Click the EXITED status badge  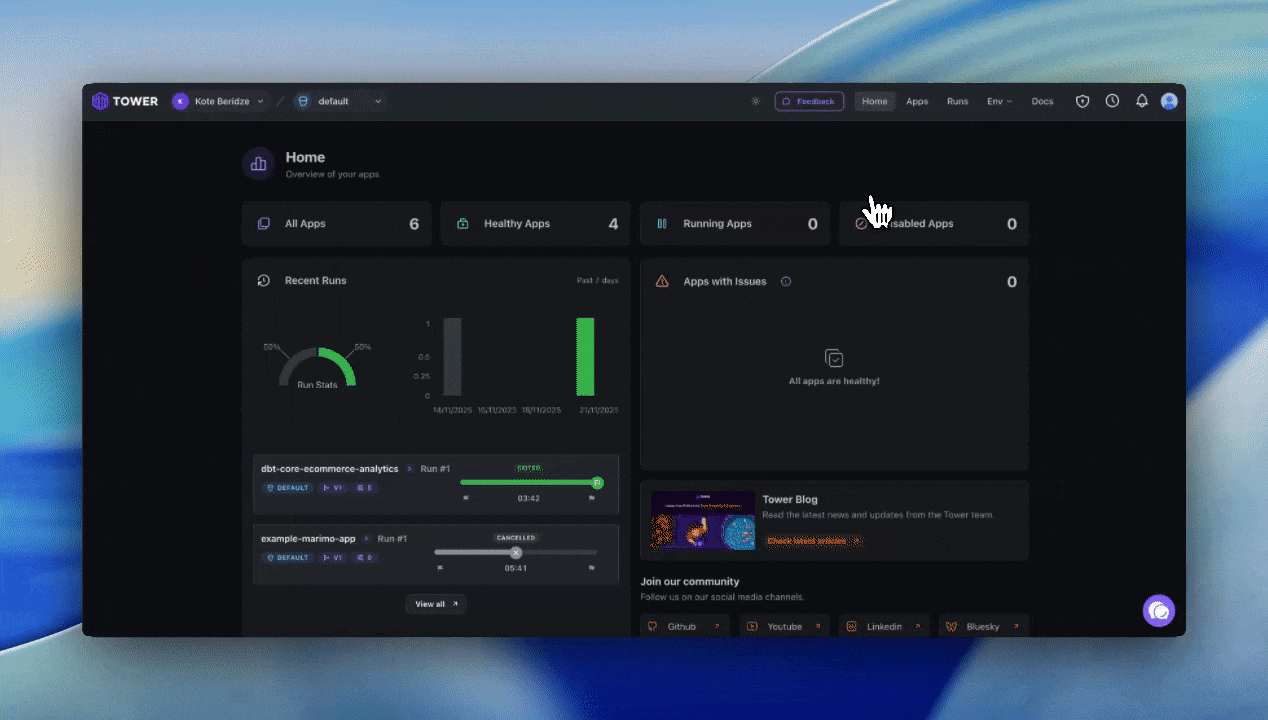click(528, 468)
